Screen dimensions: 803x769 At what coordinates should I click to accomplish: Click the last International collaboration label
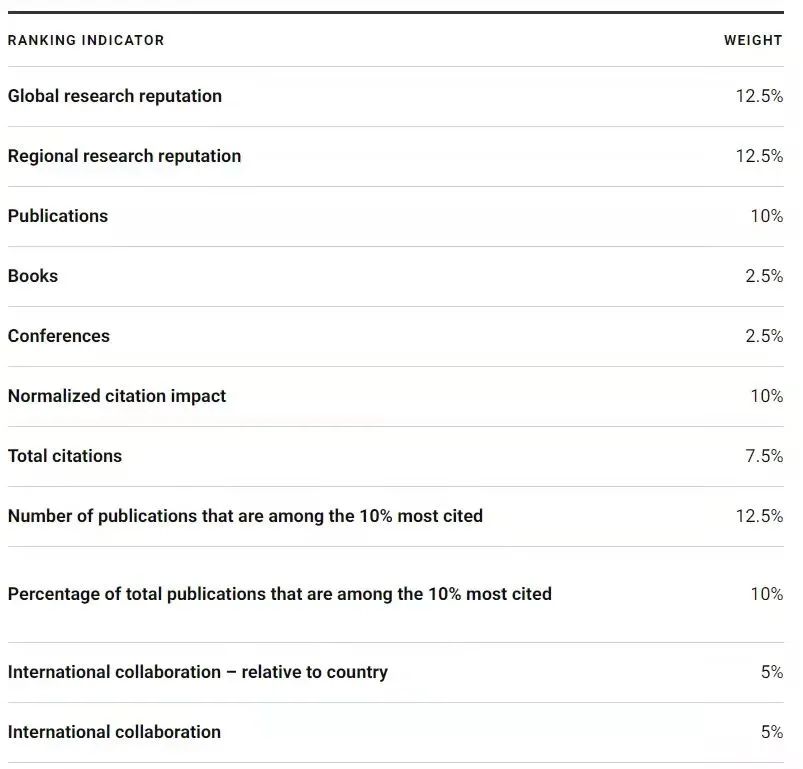(x=114, y=732)
